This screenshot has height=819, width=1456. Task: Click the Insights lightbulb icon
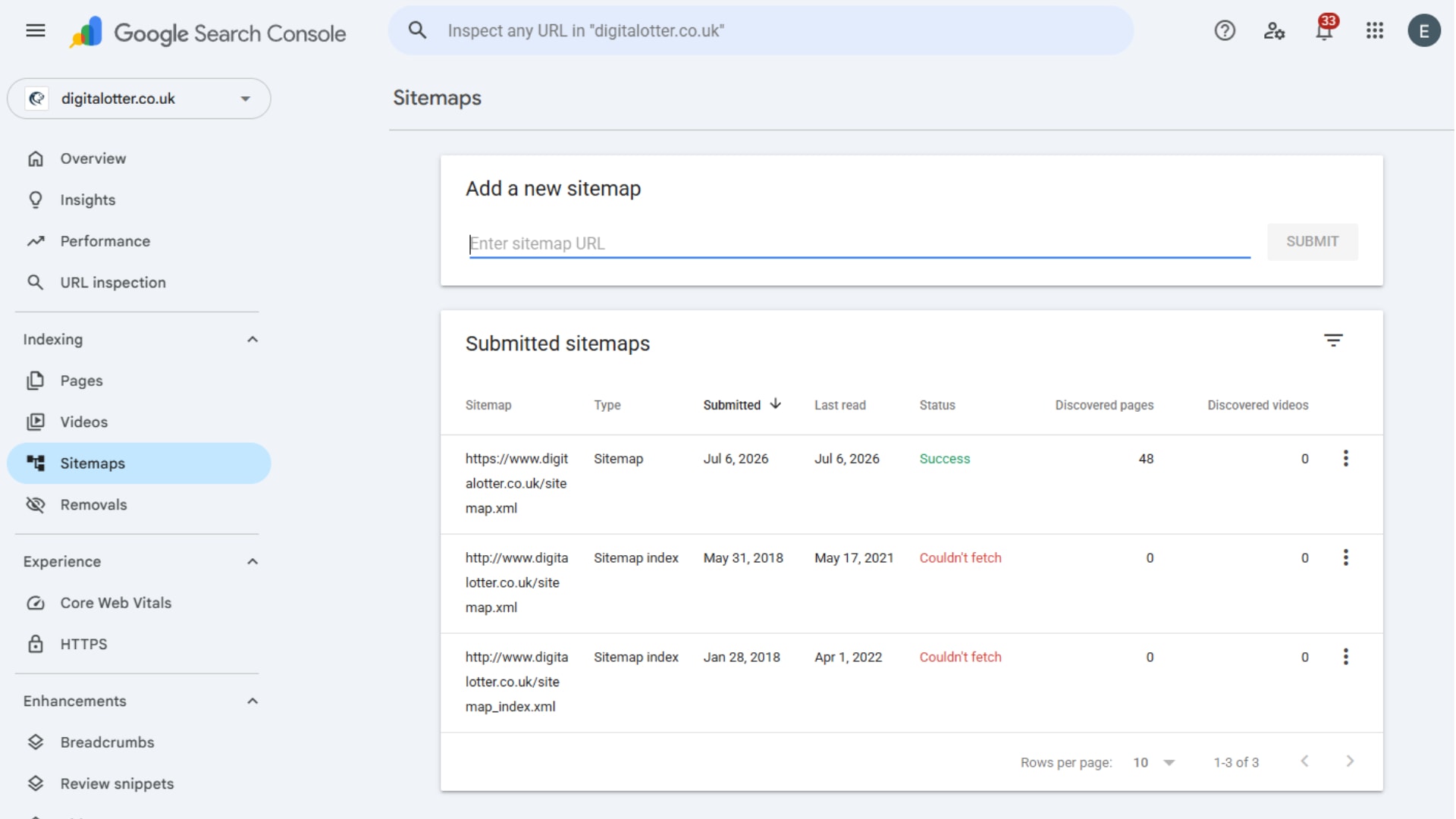click(x=36, y=200)
